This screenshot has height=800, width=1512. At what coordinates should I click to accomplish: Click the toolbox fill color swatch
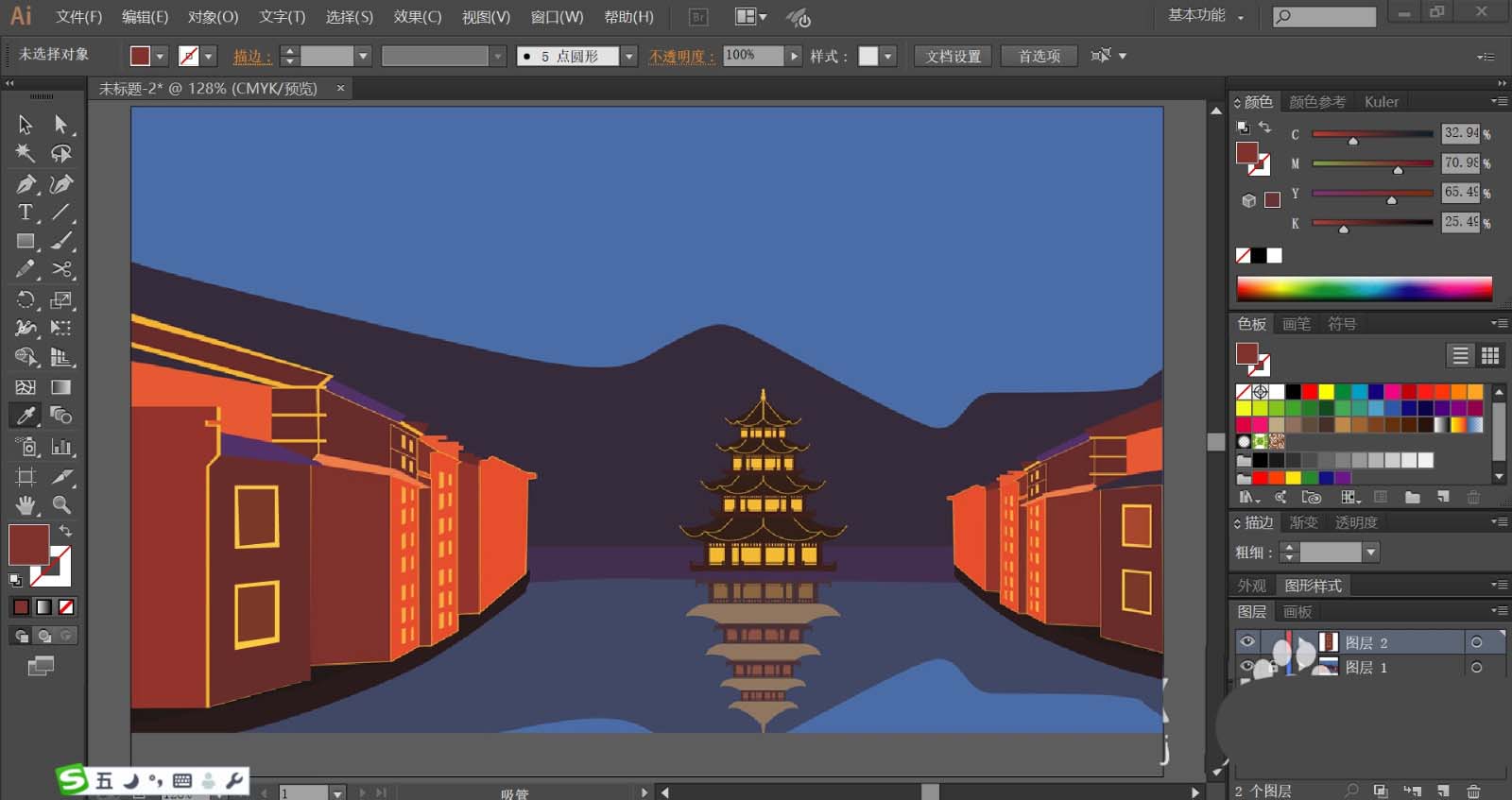28,545
